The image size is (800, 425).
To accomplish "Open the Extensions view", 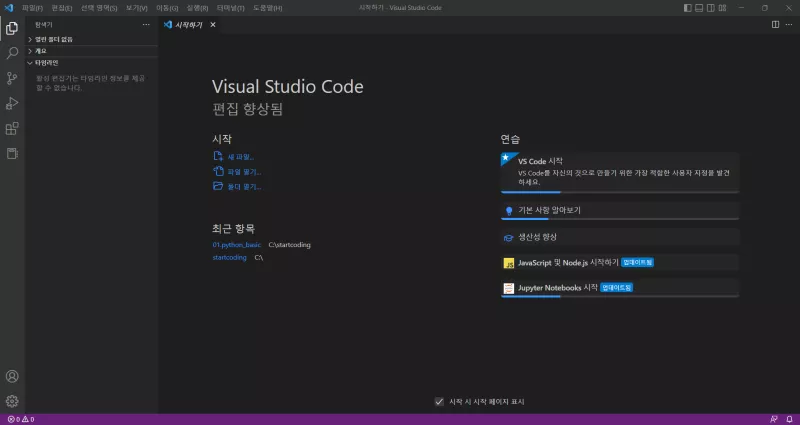I will 12,129.
